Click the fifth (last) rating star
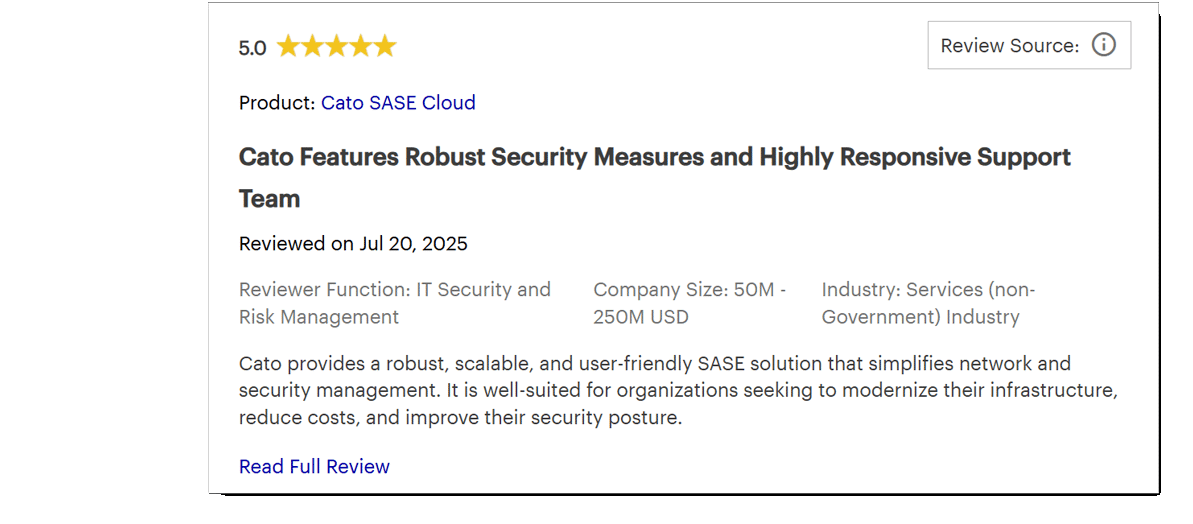 coord(384,46)
